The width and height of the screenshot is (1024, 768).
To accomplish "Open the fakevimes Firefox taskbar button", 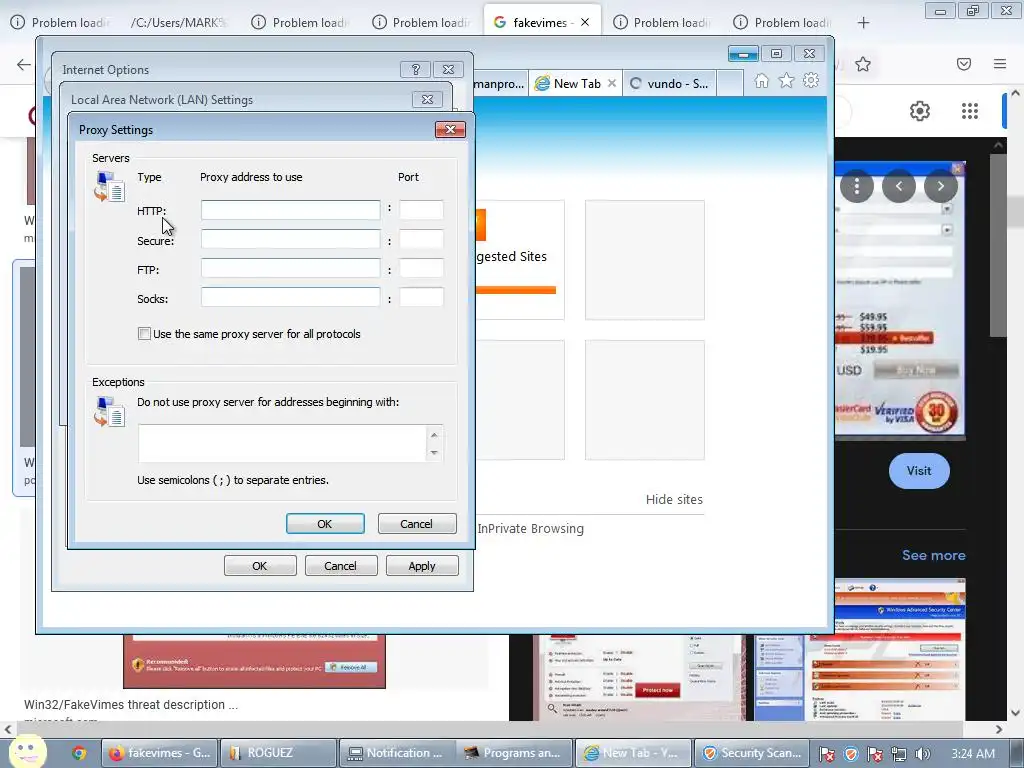I will tap(160, 753).
